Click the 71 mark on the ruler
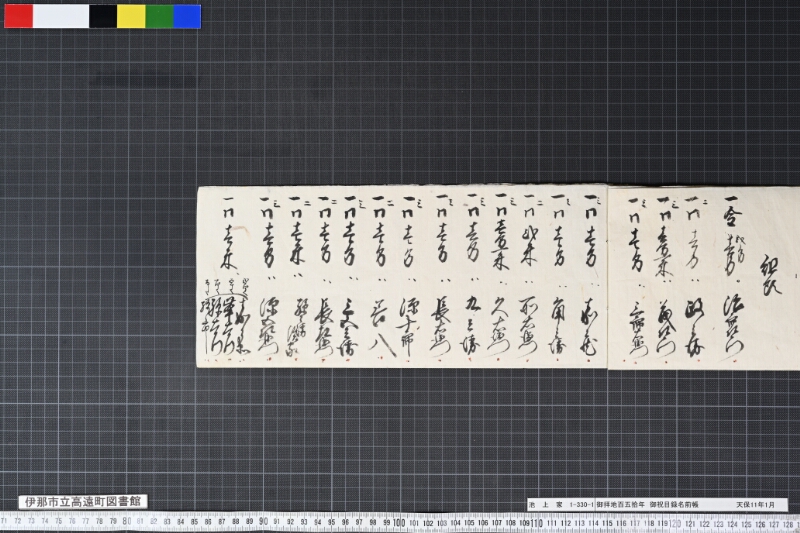This screenshot has height=533, width=800. coord(4,521)
